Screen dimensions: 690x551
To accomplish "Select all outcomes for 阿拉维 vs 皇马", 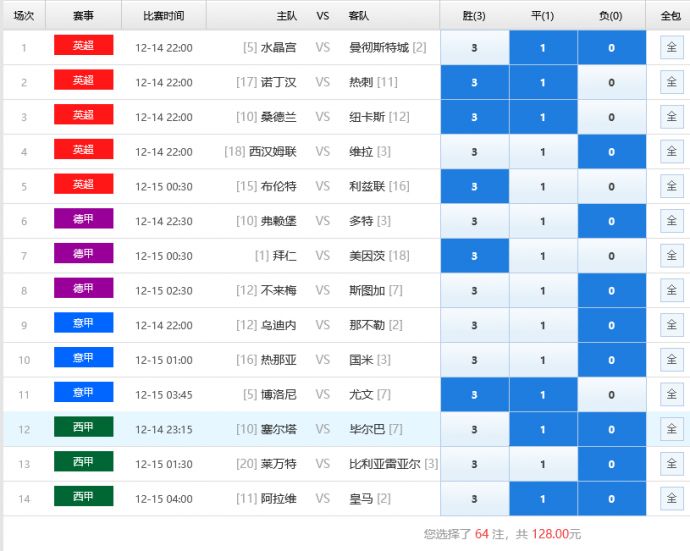I will point(671,498).
